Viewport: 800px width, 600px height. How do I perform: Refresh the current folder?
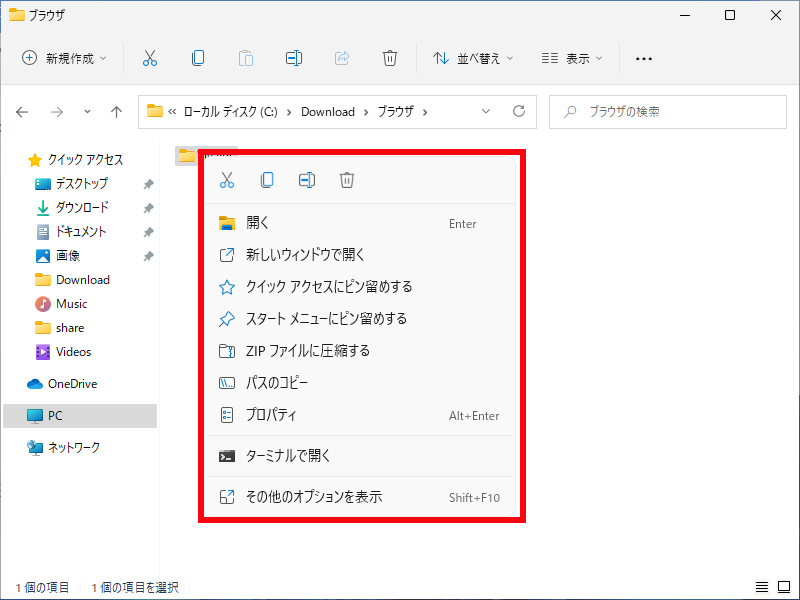519,111
